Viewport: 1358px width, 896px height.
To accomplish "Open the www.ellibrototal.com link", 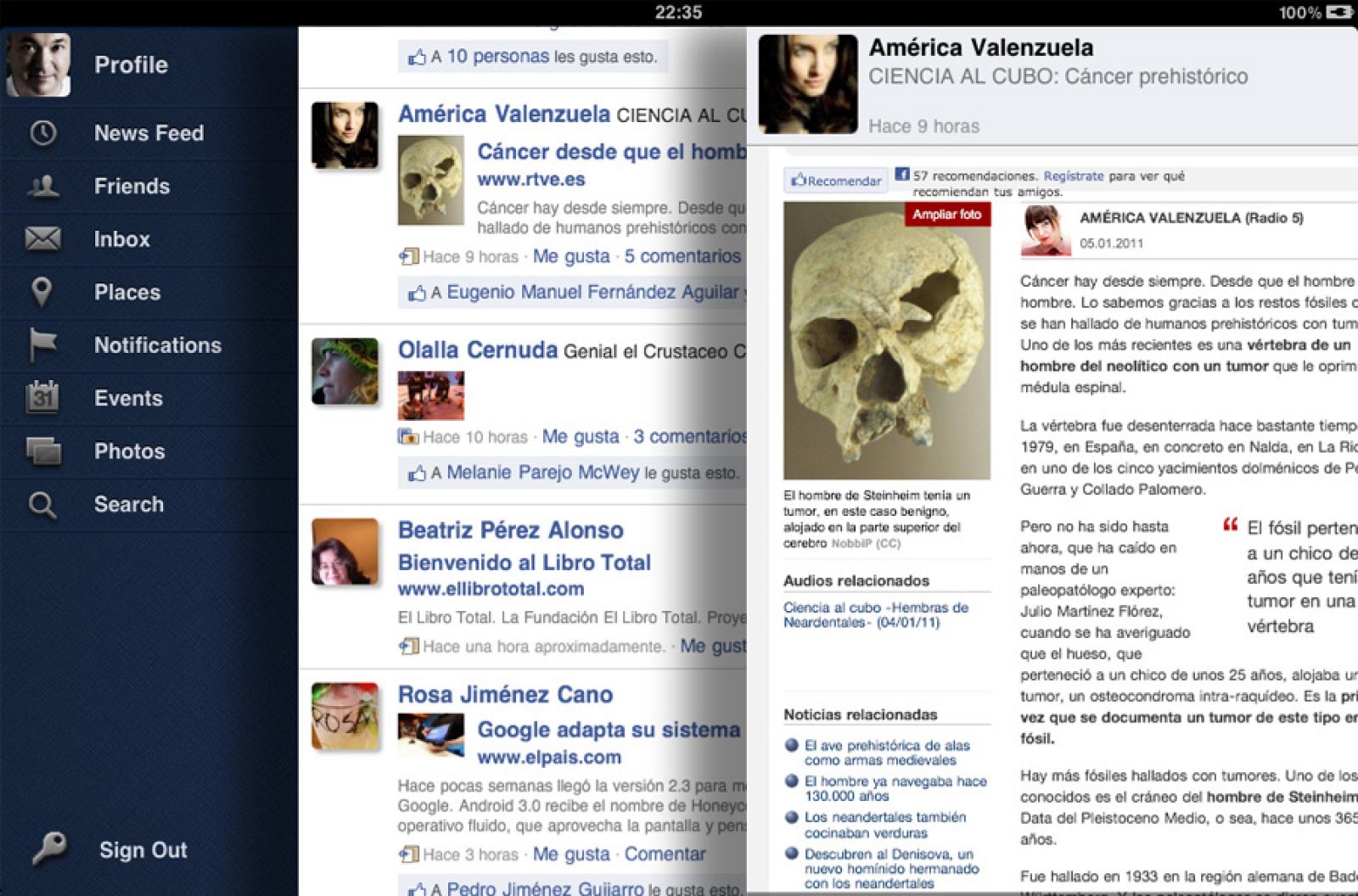I will 491,589.
